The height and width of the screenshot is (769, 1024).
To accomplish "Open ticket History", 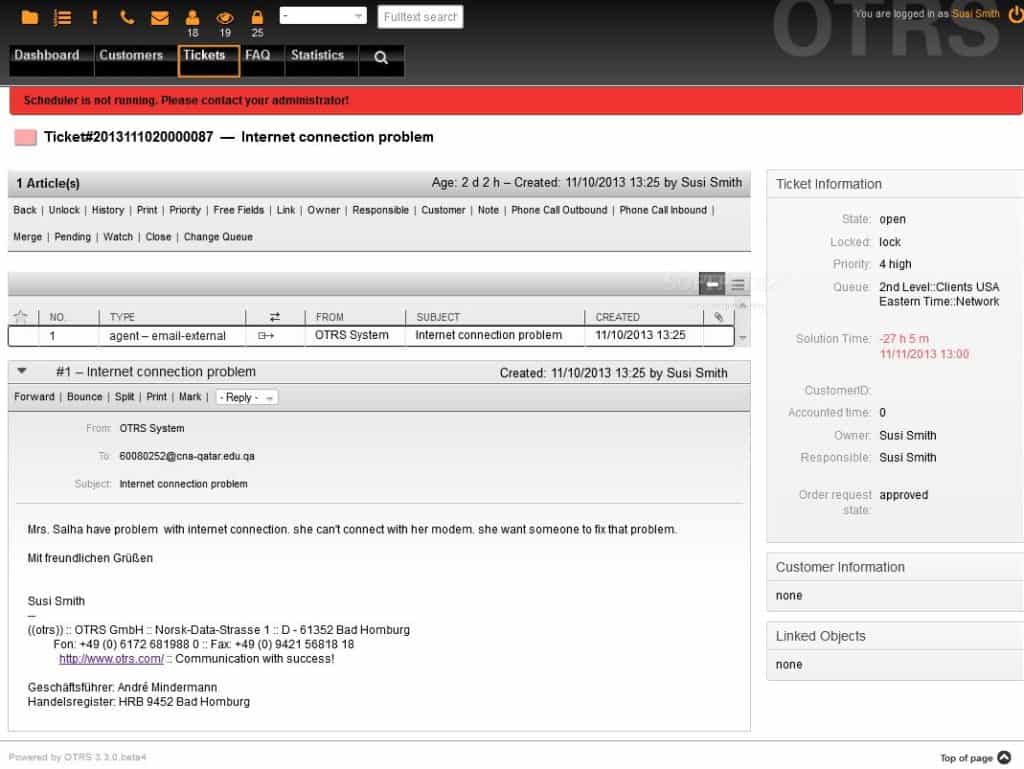I will [108, 210].
